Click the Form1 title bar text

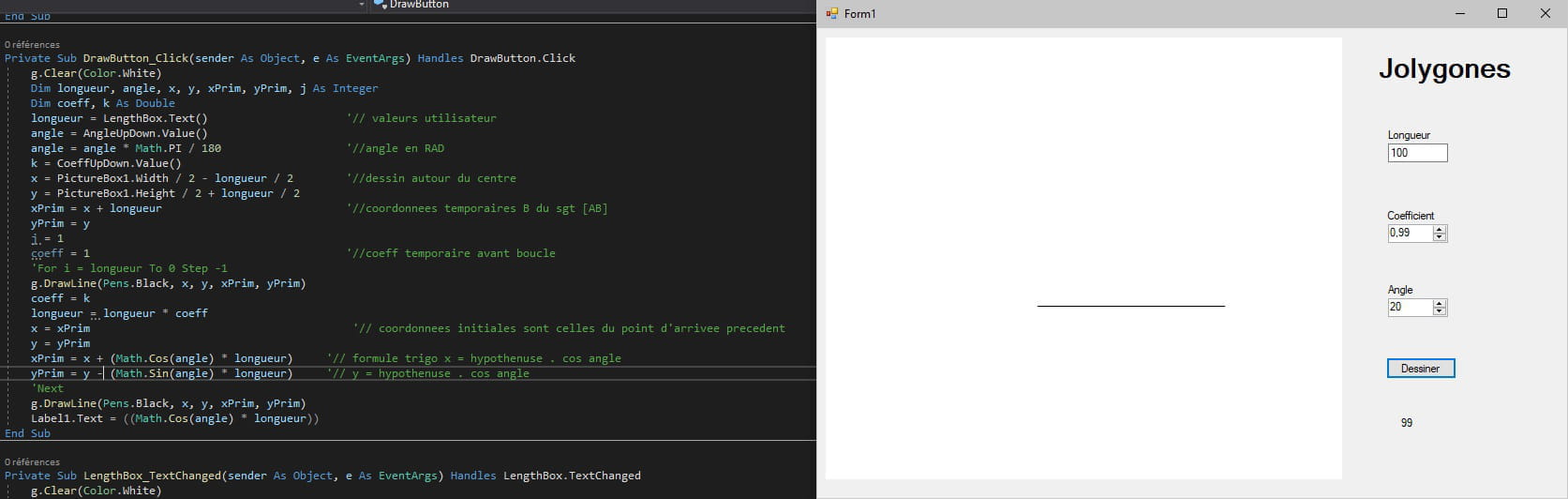860,14
